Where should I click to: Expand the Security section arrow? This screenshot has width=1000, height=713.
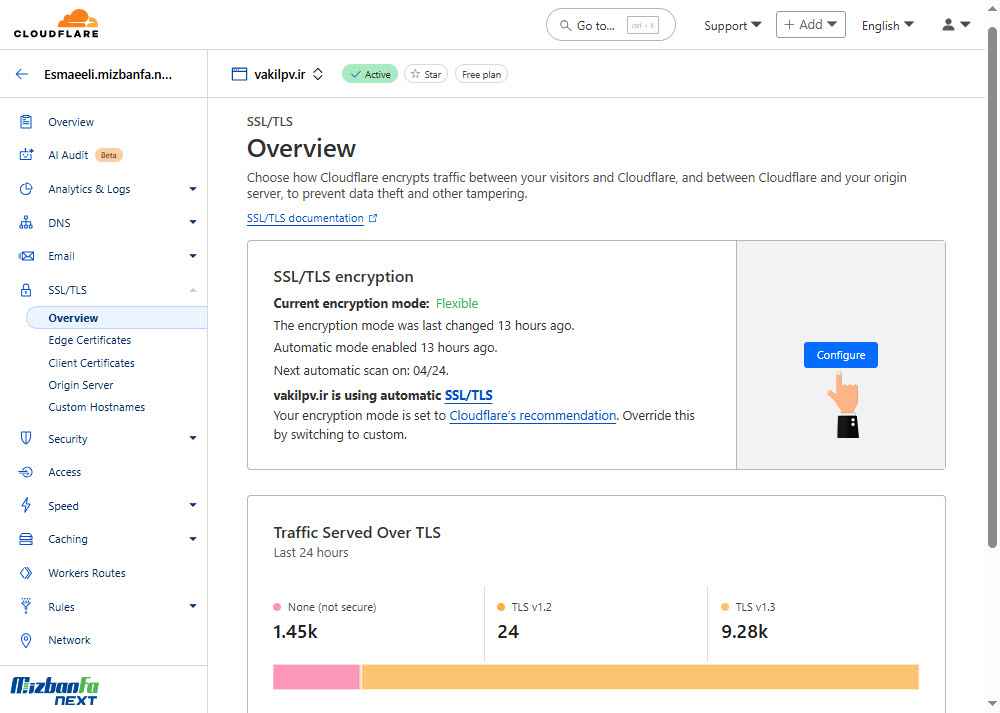(x=193, y=437)
